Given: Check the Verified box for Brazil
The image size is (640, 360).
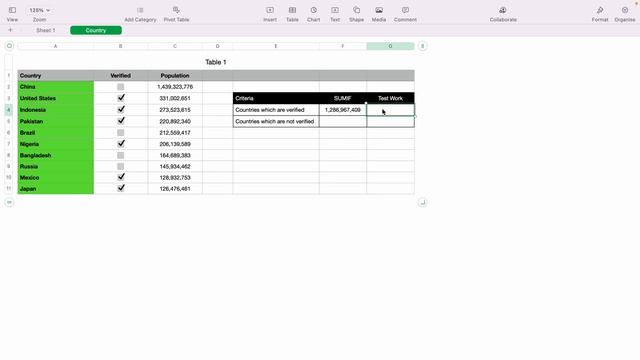Looking at the screenshot, I should click(x=120, y=133).
